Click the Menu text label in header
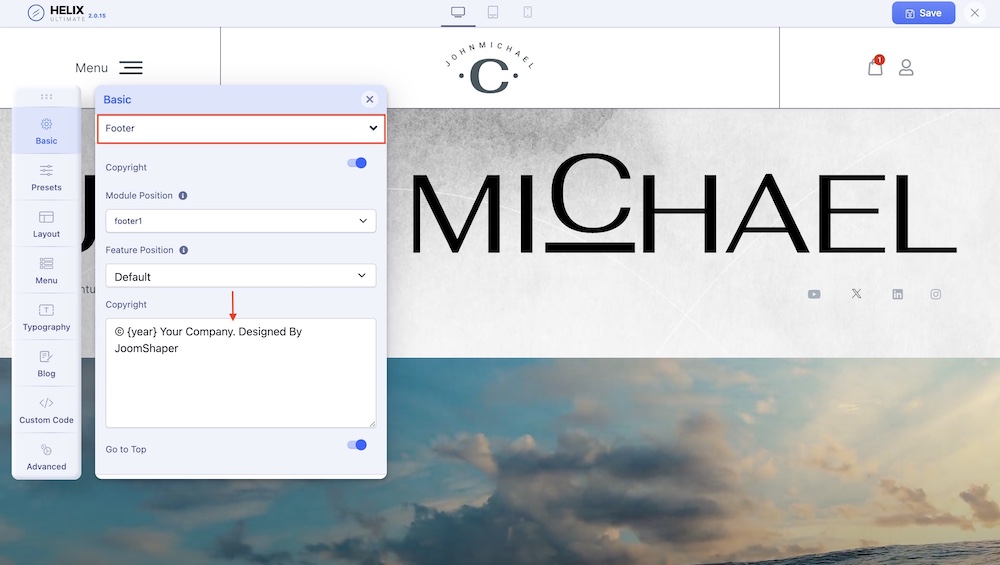The image size is (1000, 565). pyautogui.click(x=91, y=68)
